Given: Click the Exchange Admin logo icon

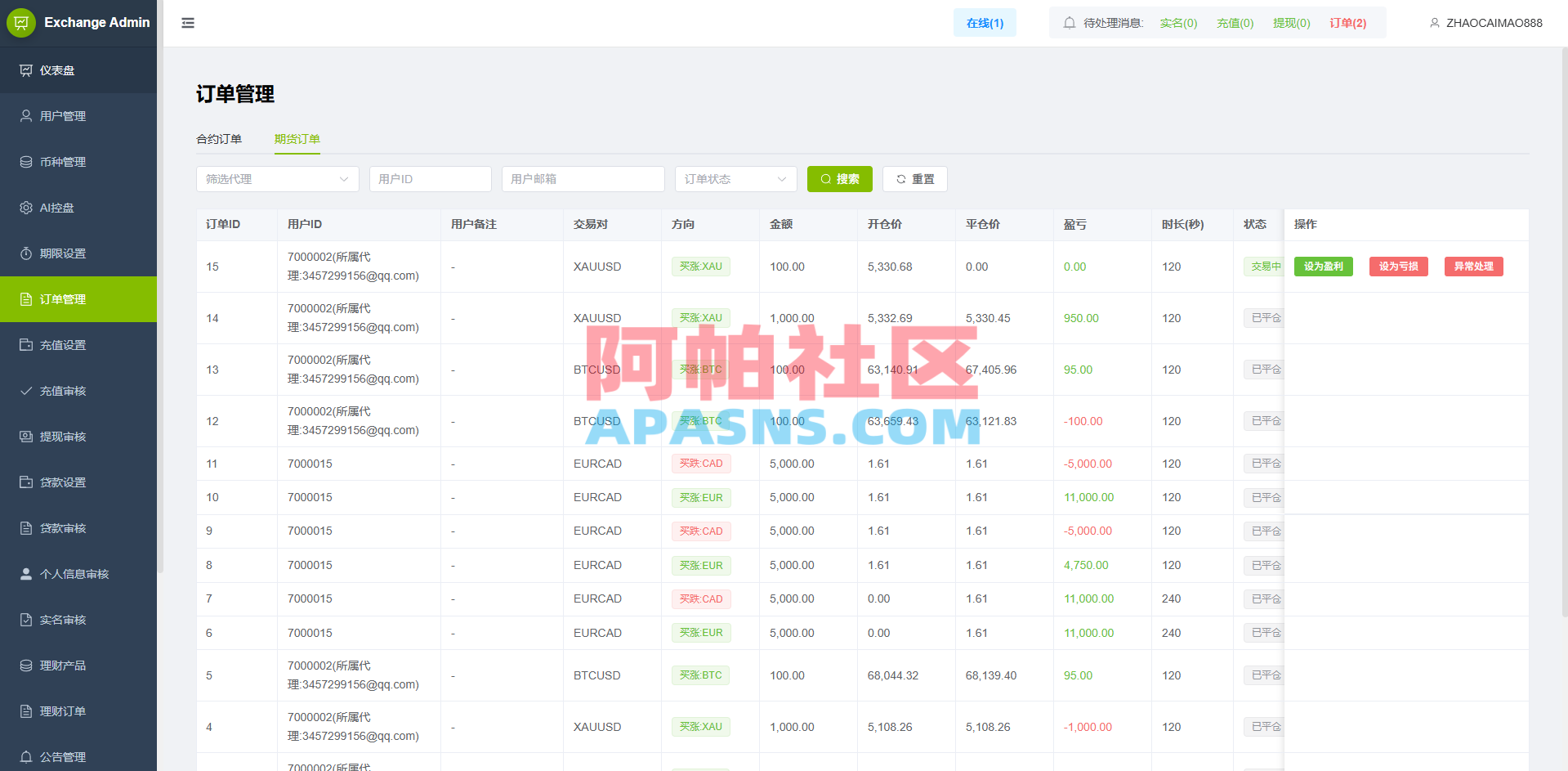Looking at the screenshot, I should 21,22.
